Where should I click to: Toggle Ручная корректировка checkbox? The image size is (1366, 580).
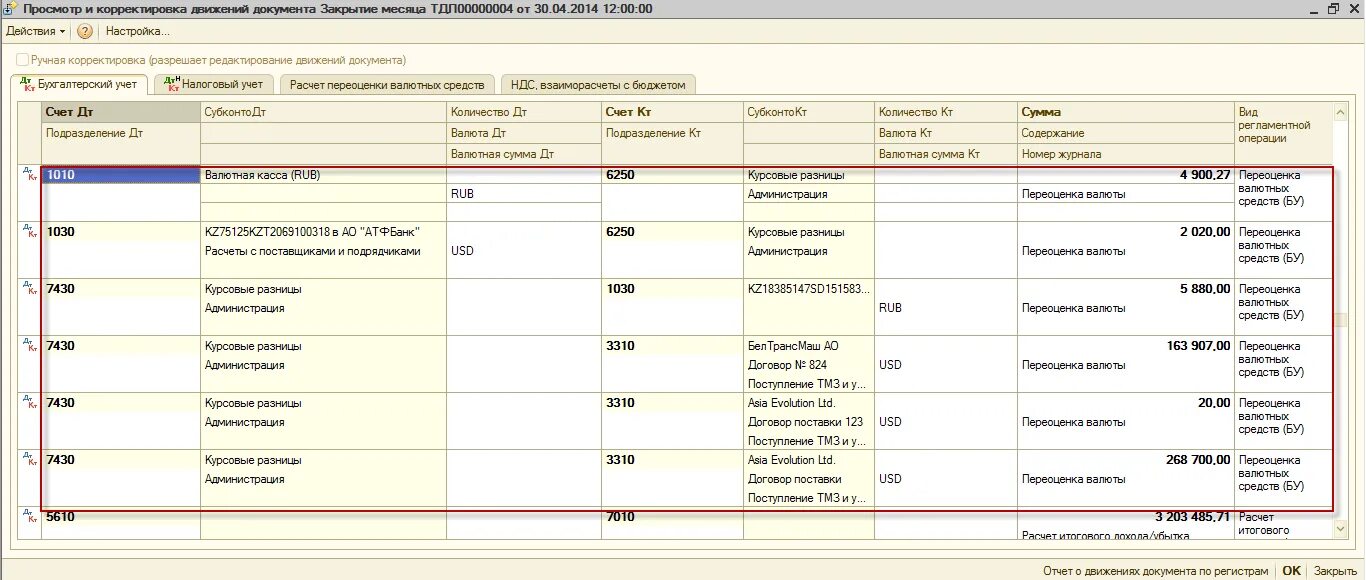point(23,60)
